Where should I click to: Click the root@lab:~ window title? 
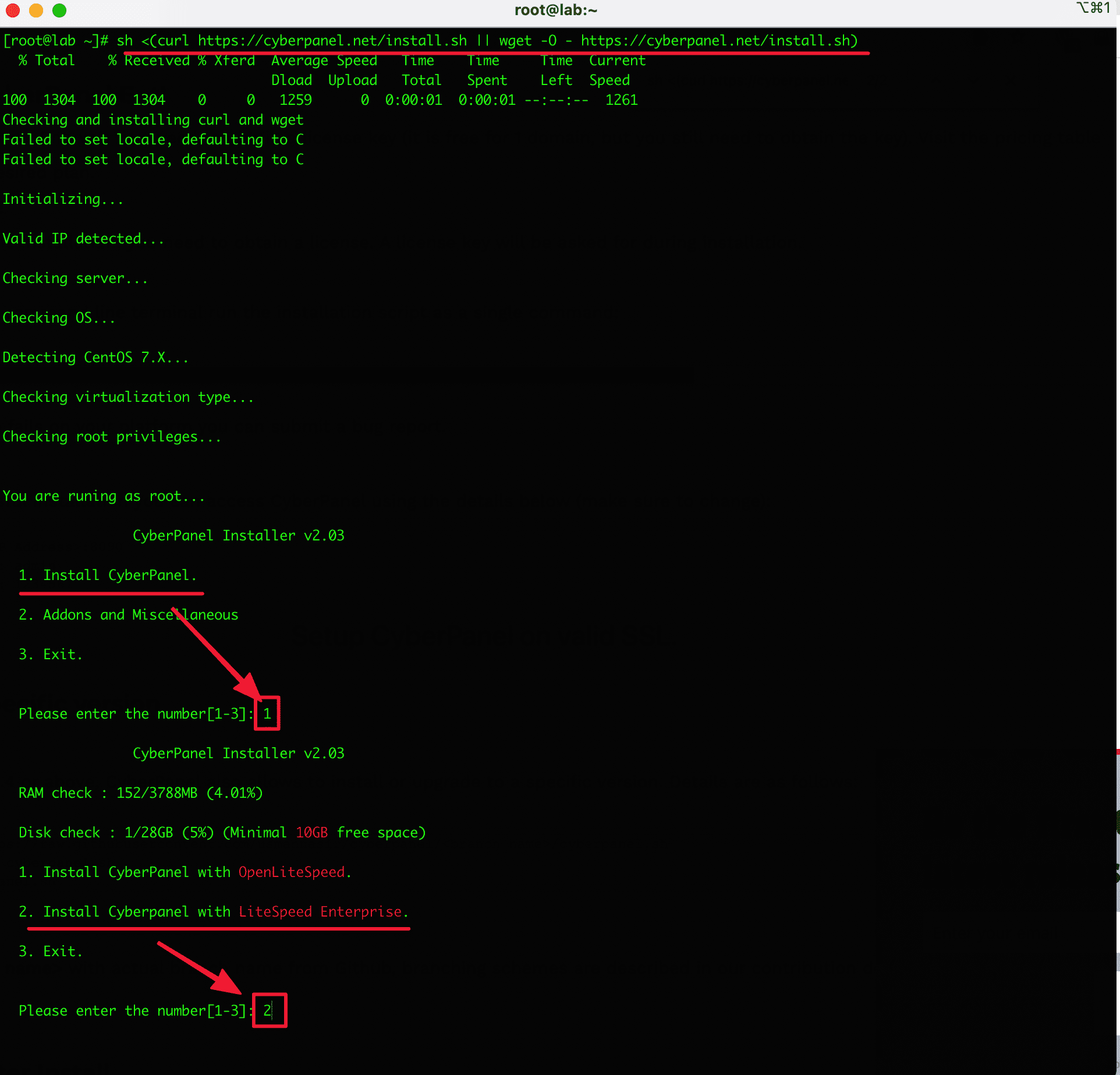point(555,10)
